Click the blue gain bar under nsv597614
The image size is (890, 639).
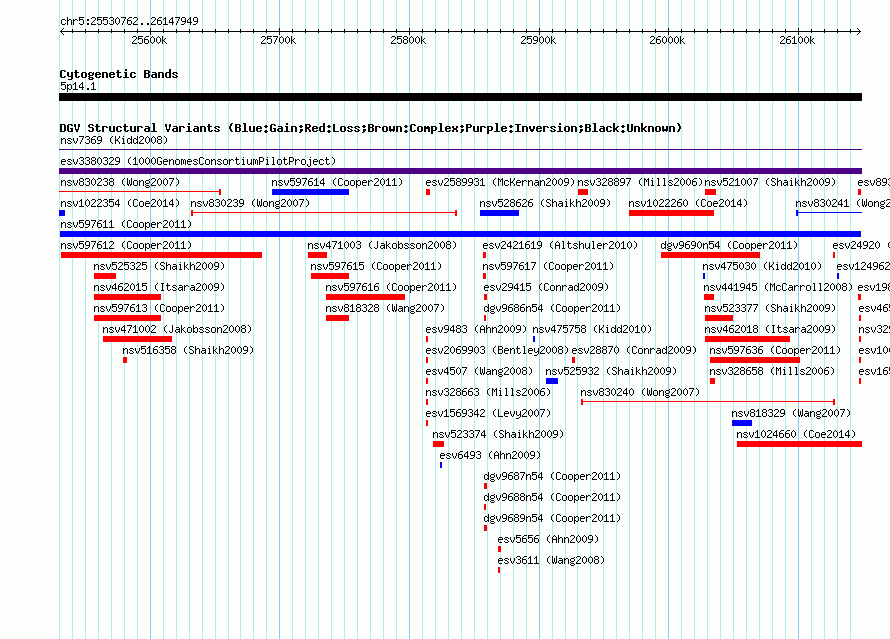(x=310, y=192)
